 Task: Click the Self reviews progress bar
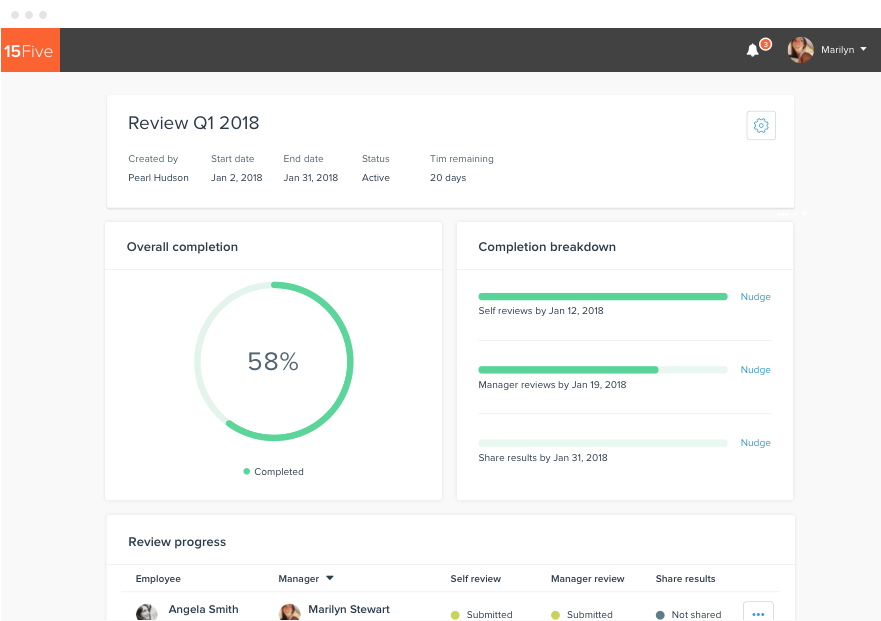tap(602, 297)
